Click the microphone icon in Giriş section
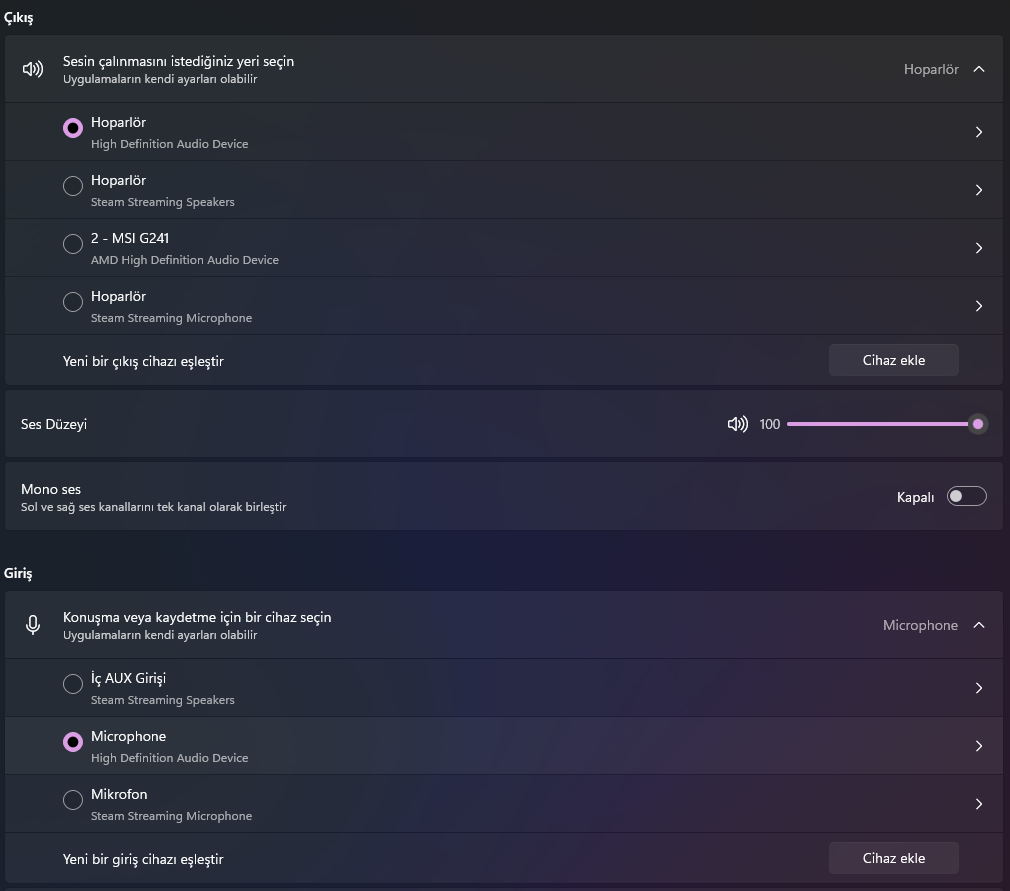 click(33, 625)
